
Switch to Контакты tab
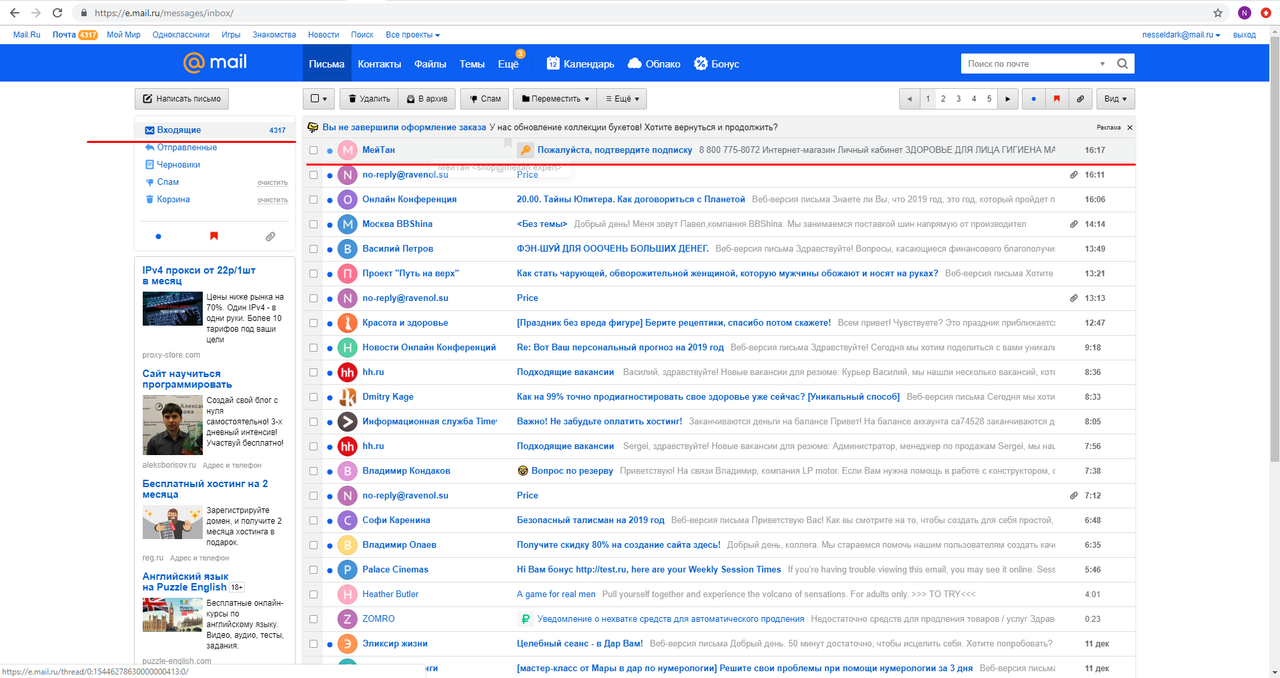(379, 64)
